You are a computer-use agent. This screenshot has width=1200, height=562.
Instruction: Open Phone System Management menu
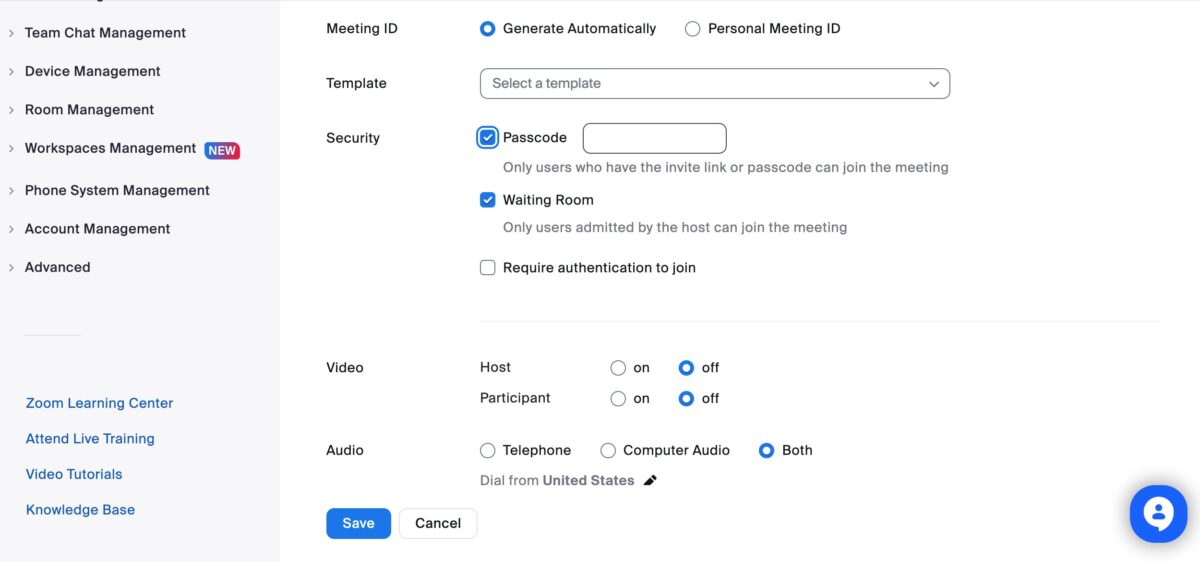pos(117,191)
